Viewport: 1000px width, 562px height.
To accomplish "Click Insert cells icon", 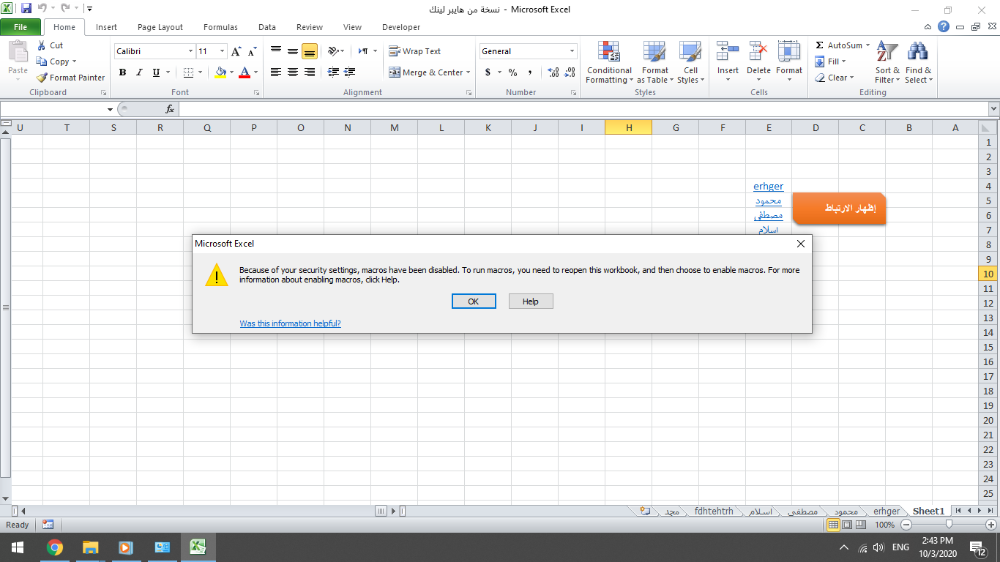I will pos(727,52).
